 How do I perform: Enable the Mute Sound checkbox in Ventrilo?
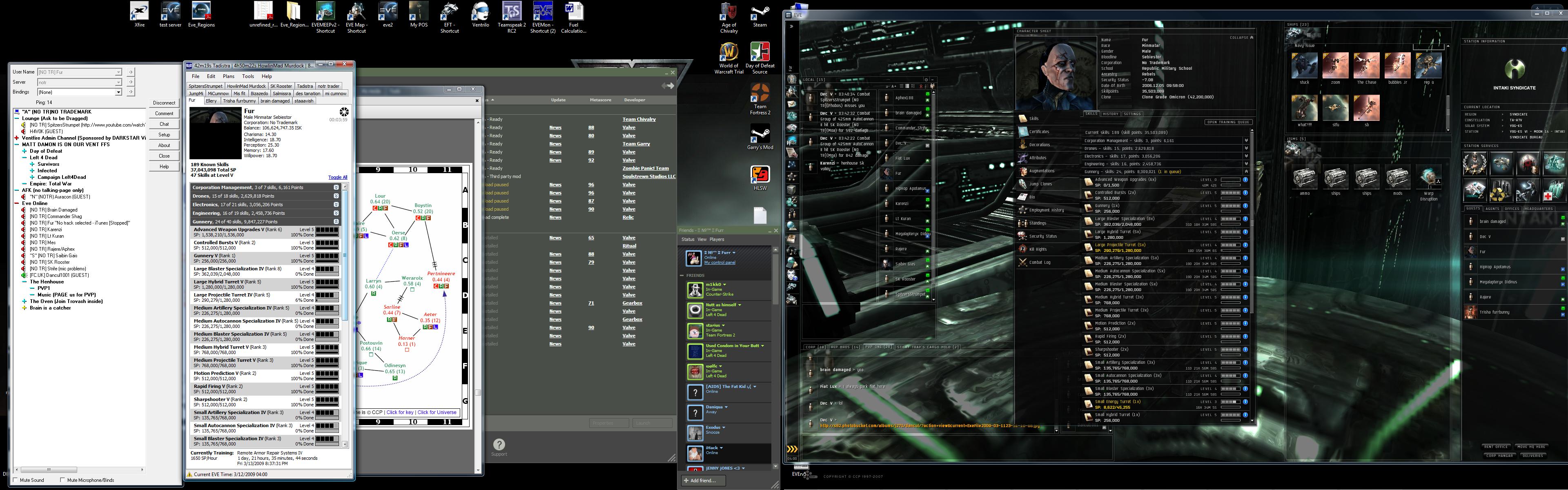point(16,480)
